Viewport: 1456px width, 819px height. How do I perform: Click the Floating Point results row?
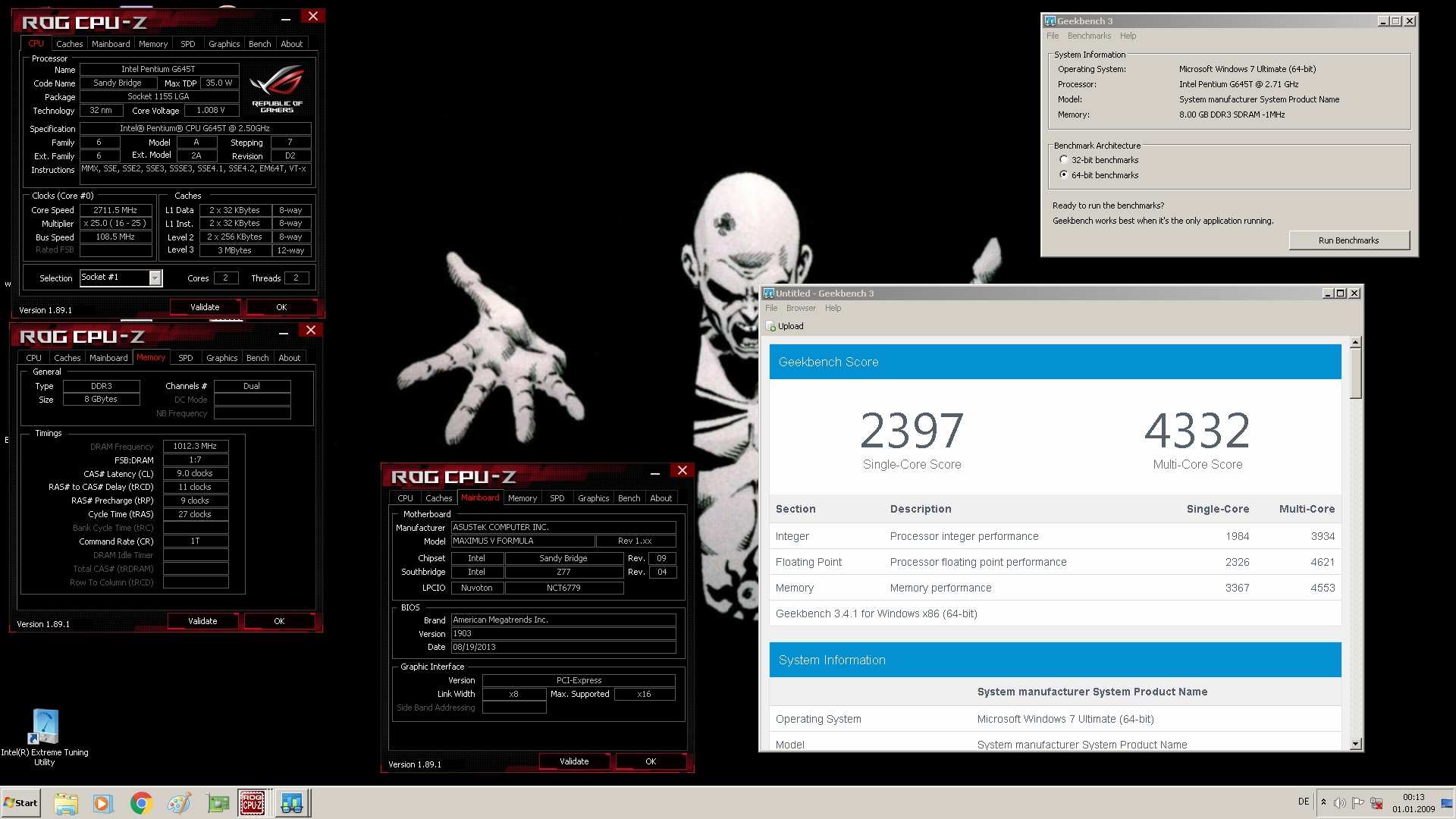pyautogui.click(x=1055, y=562)
